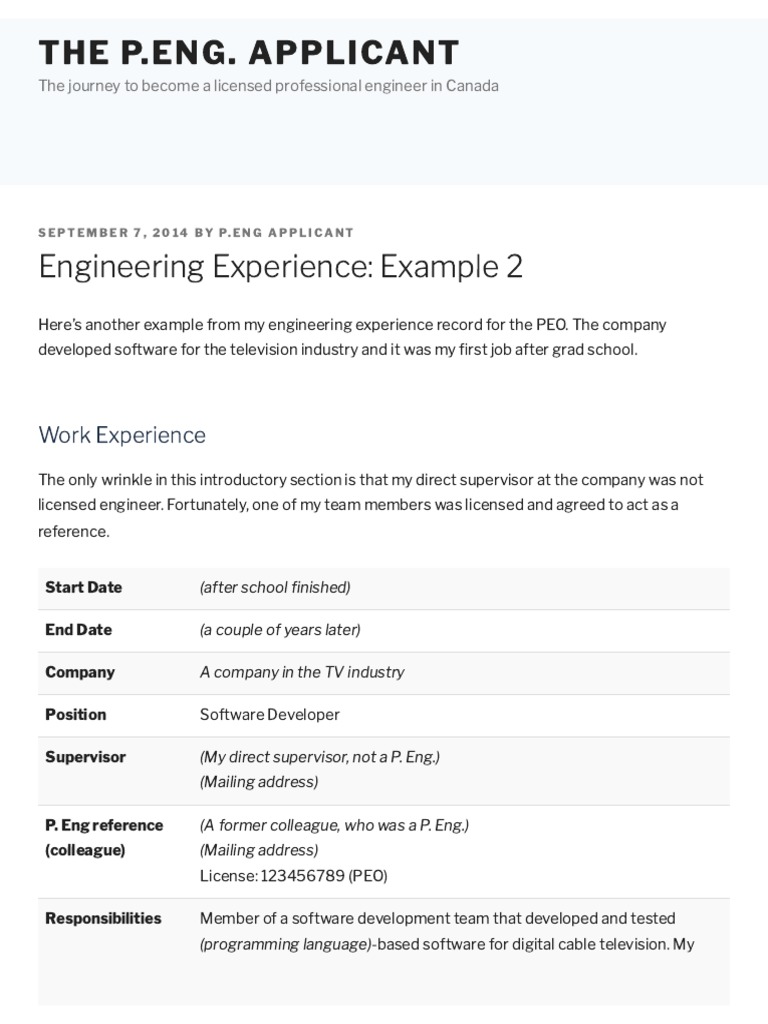Select the "End Date" row label
Viewport: 768px width, 1024px height.
(79, 630)
